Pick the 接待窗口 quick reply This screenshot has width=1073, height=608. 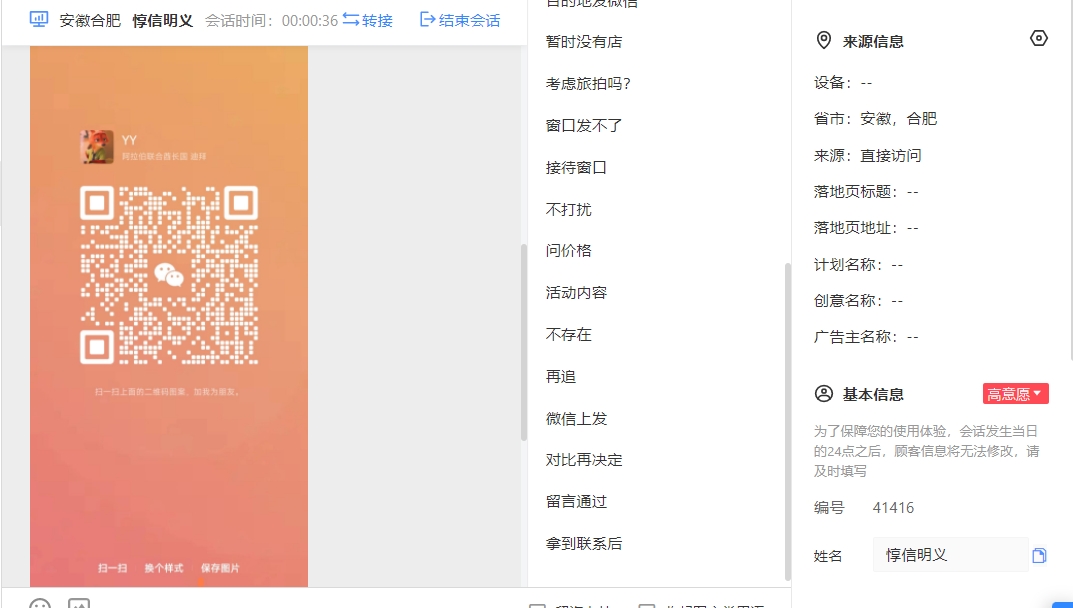(x=576, y=167)
